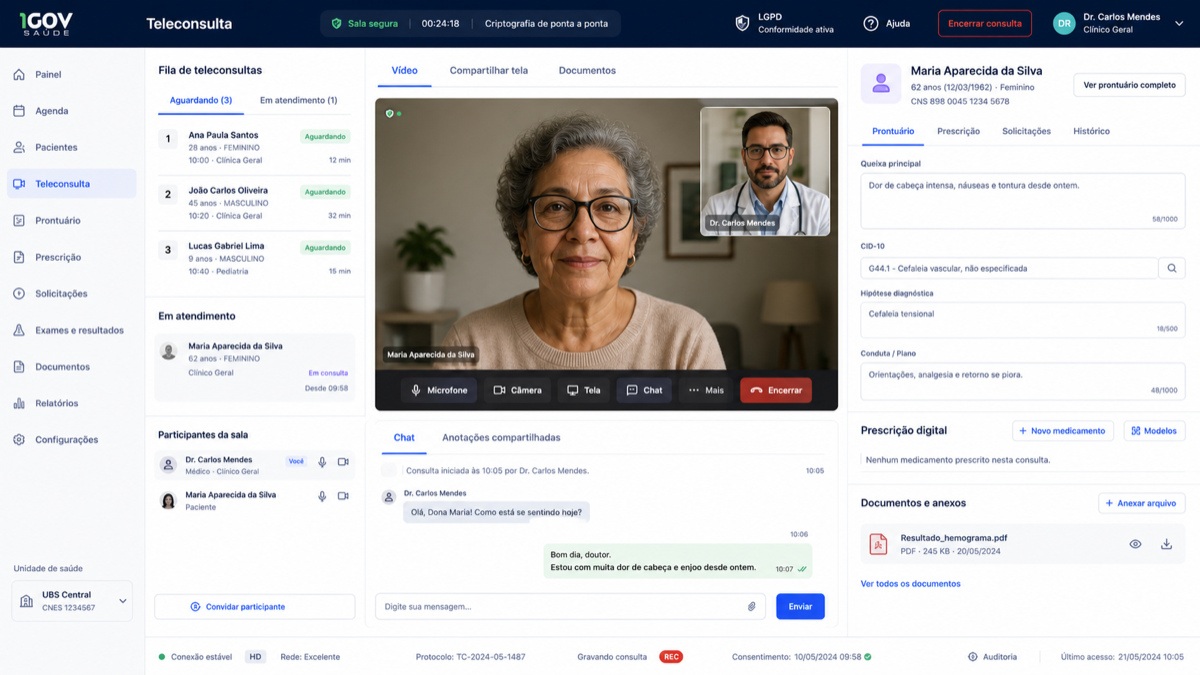
Task: Send chat message with Enviar
Action: click(x=800, y=607)
